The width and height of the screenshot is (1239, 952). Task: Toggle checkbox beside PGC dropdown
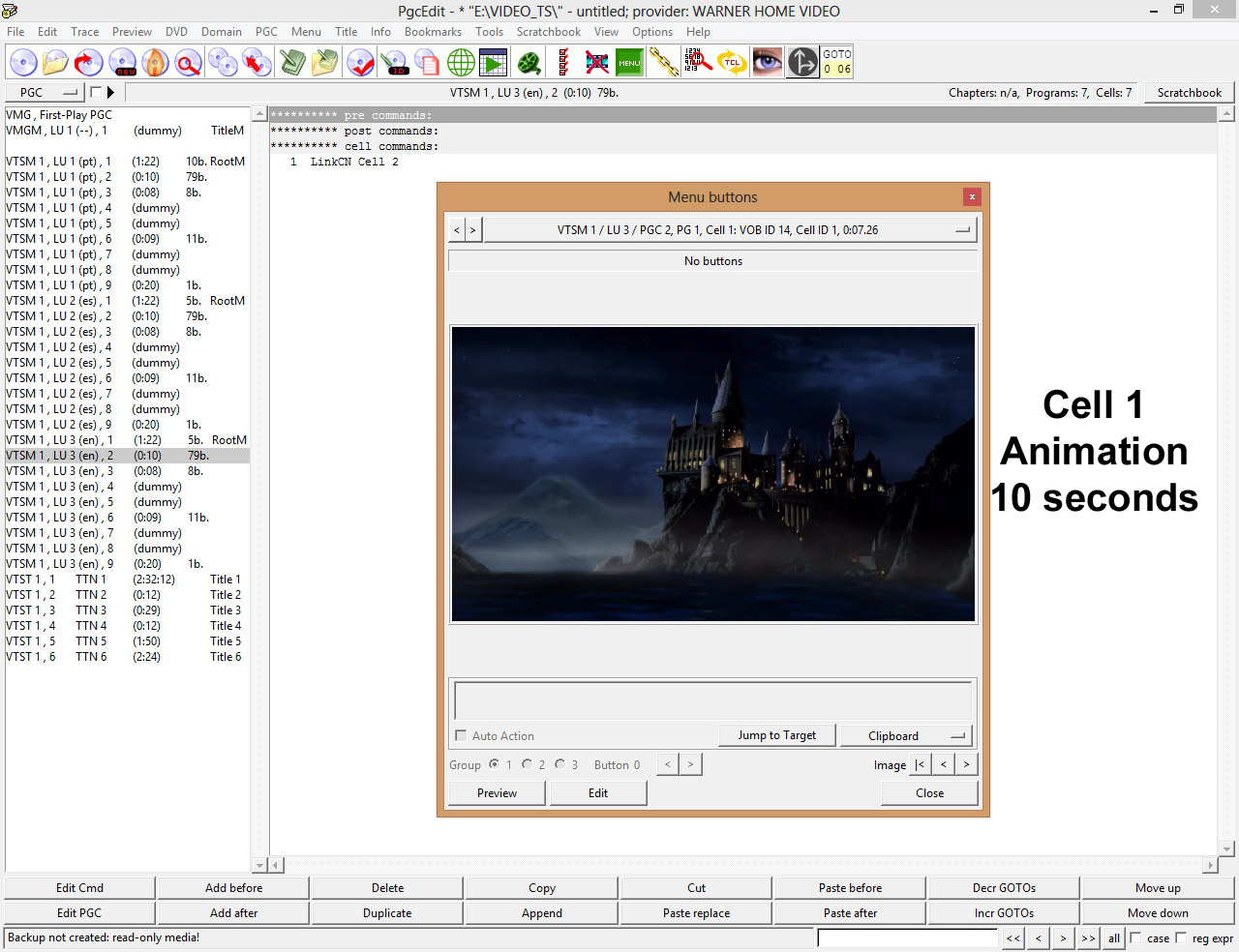[95, 92]
